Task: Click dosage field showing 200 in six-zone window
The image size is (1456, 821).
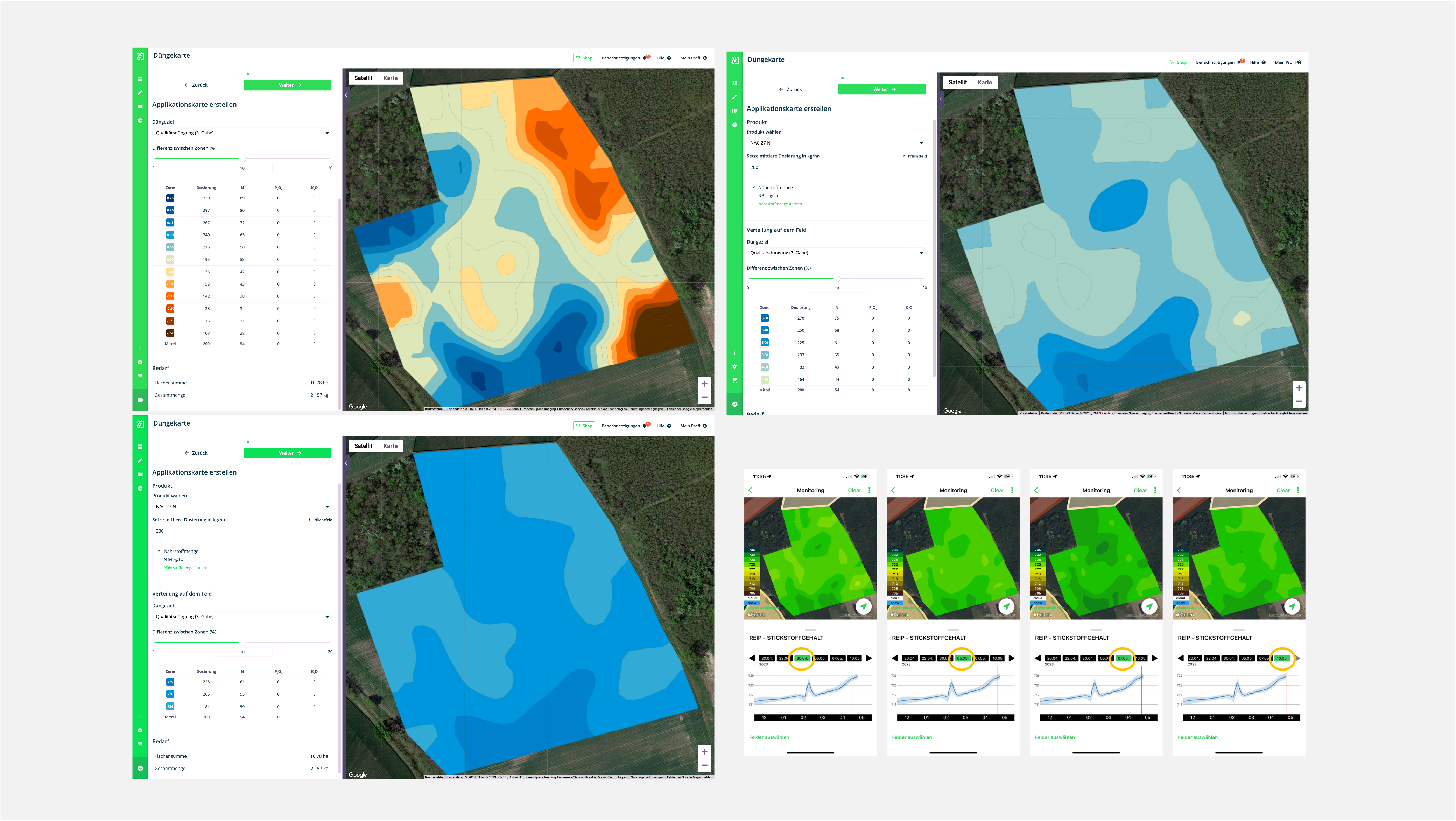Action: [837, 167]
